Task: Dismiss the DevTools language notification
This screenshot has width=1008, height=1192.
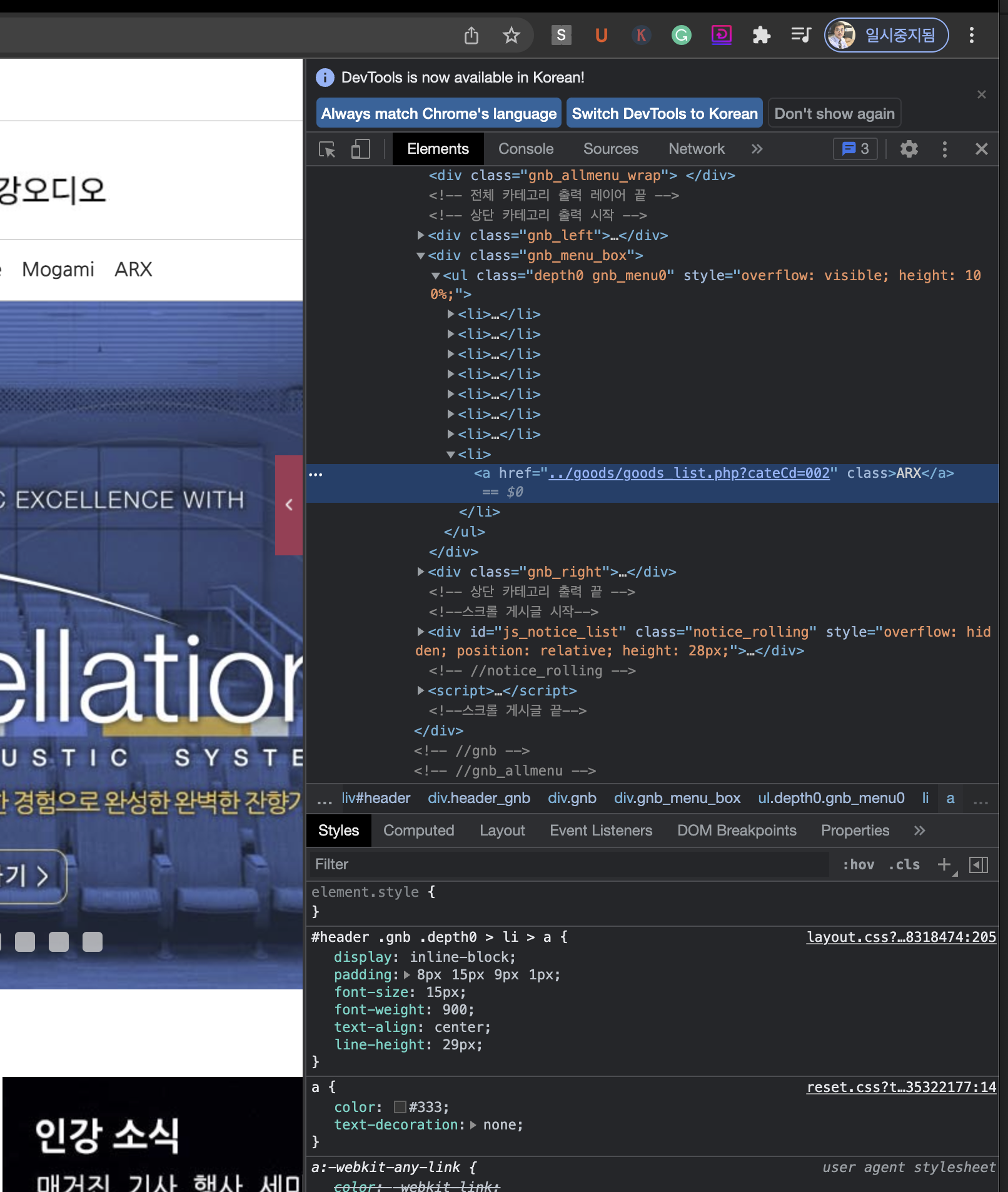Action: pyautogui.click(x=981, y=94)
